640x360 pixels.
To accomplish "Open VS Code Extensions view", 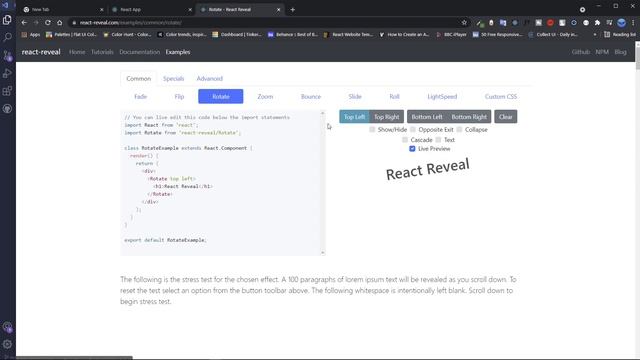I will click(7, 91).
